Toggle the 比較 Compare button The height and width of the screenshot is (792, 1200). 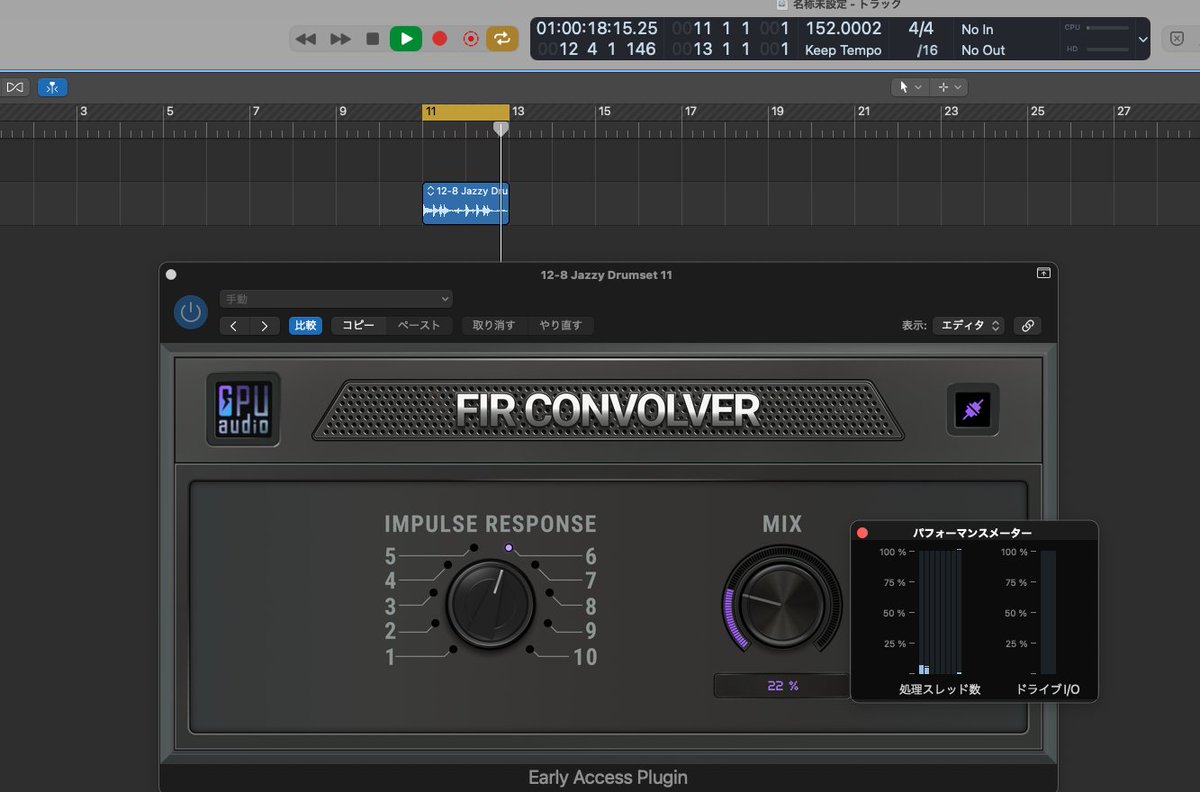tap(305, 326)
